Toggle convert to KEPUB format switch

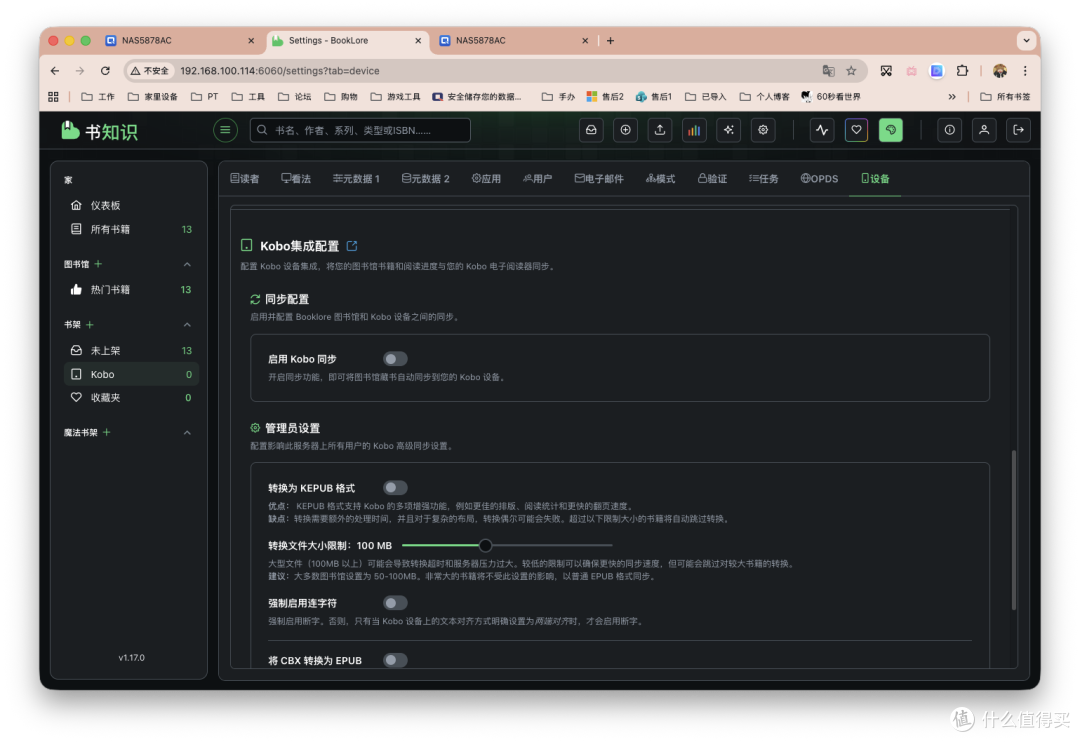click(x=395, y=488)
